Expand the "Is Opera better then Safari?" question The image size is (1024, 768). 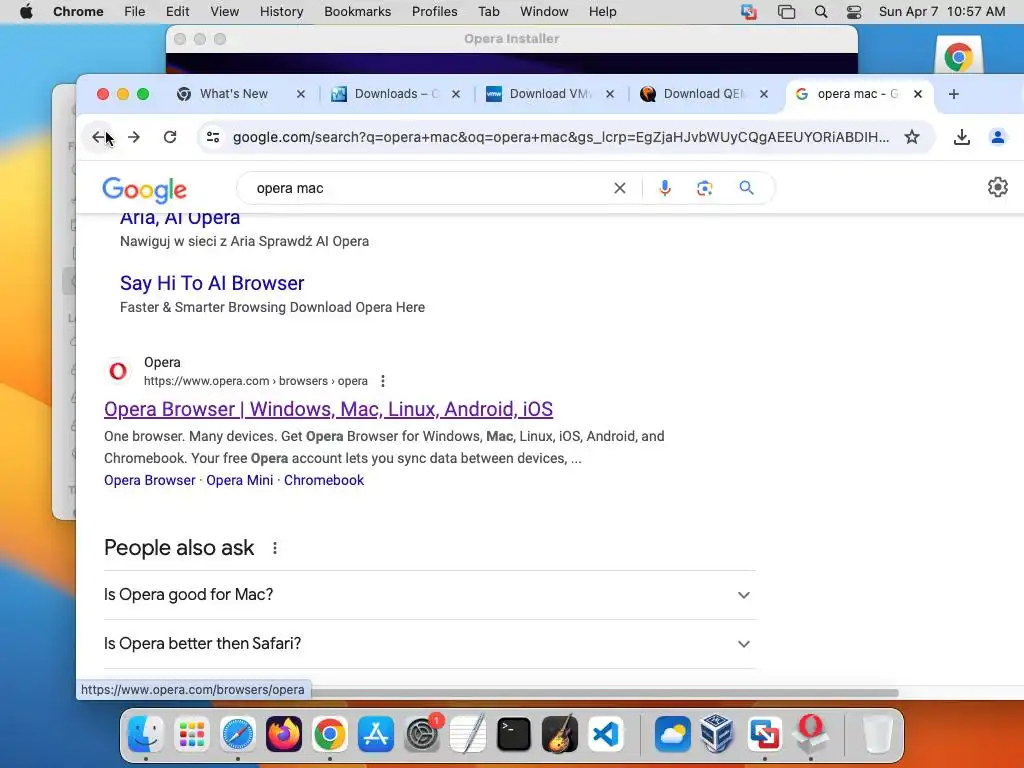(x=430, y=644)
